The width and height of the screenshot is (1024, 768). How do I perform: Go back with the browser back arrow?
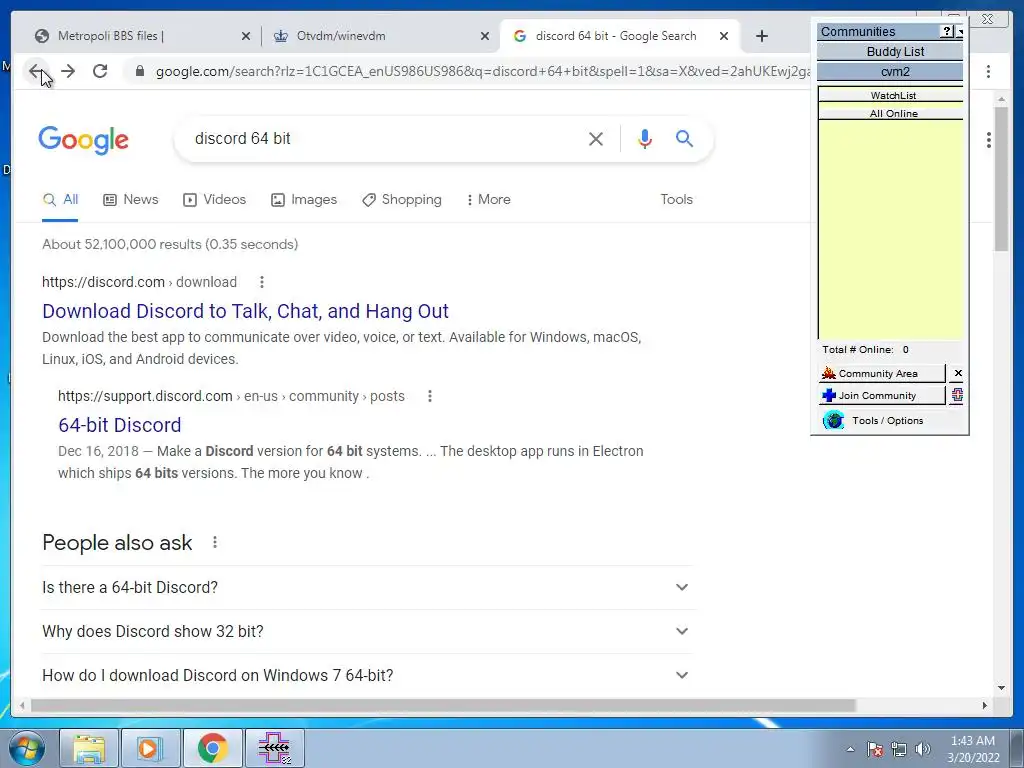pos(36,71)
